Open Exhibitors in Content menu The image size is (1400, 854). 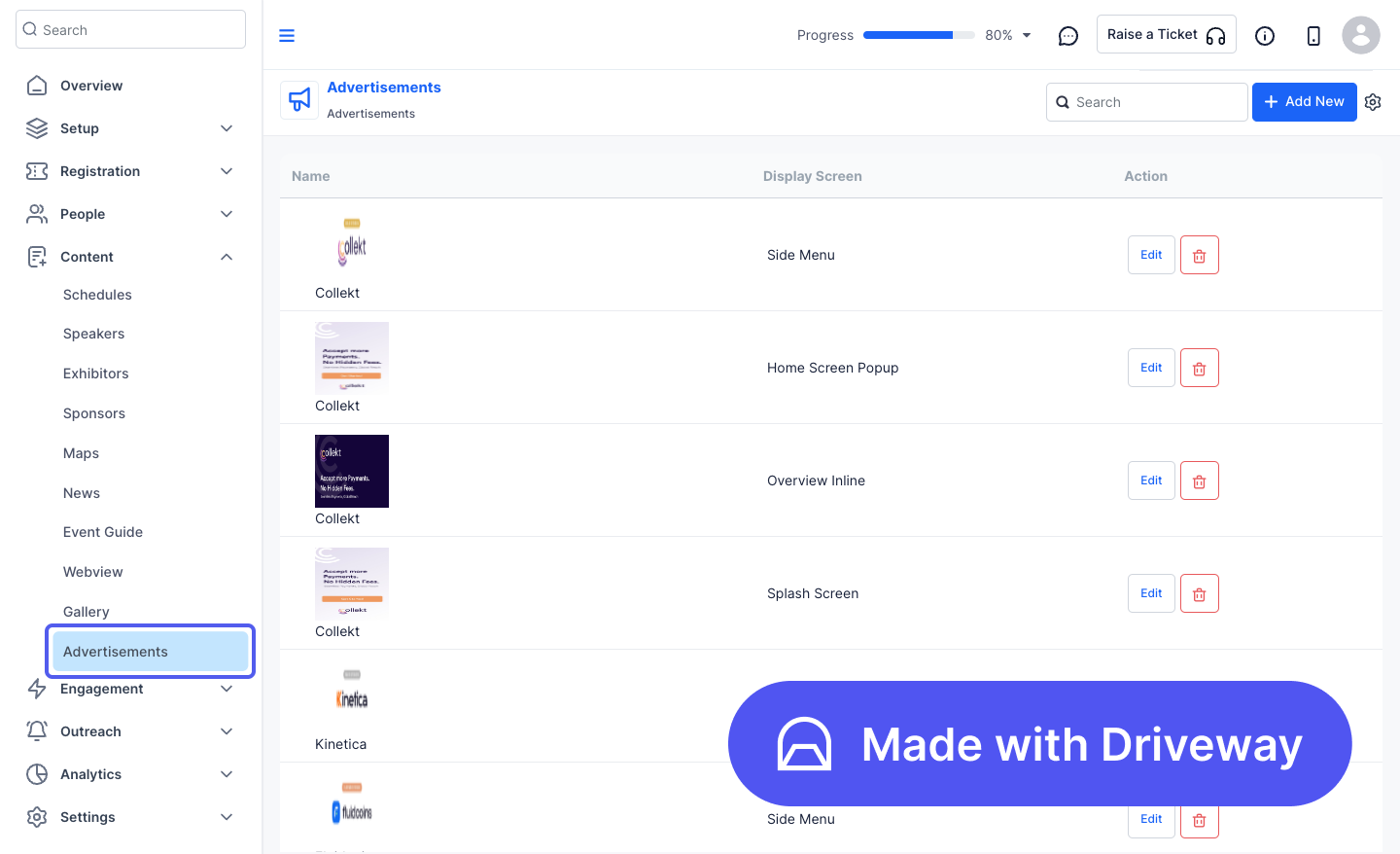tap(95, 374)
